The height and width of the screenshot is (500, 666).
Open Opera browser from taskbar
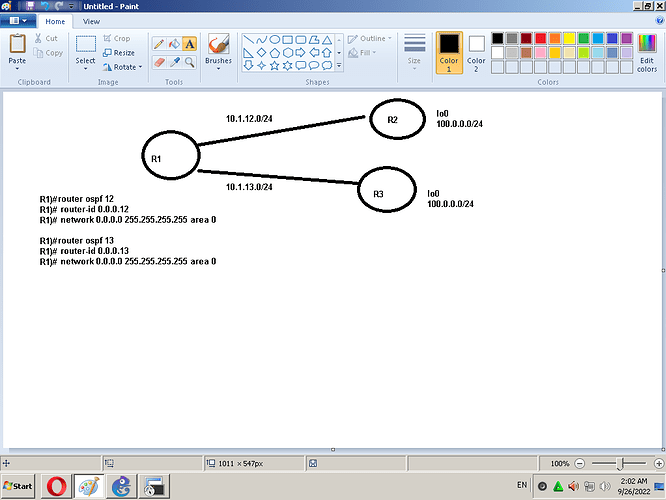(x=56, y=486)
